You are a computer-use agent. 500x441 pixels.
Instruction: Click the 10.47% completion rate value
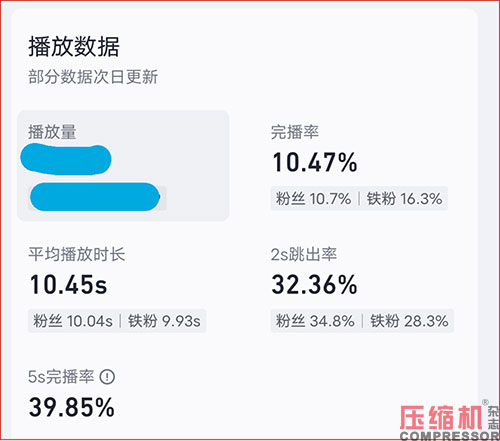pyautogui.click(x=315, y=163)
